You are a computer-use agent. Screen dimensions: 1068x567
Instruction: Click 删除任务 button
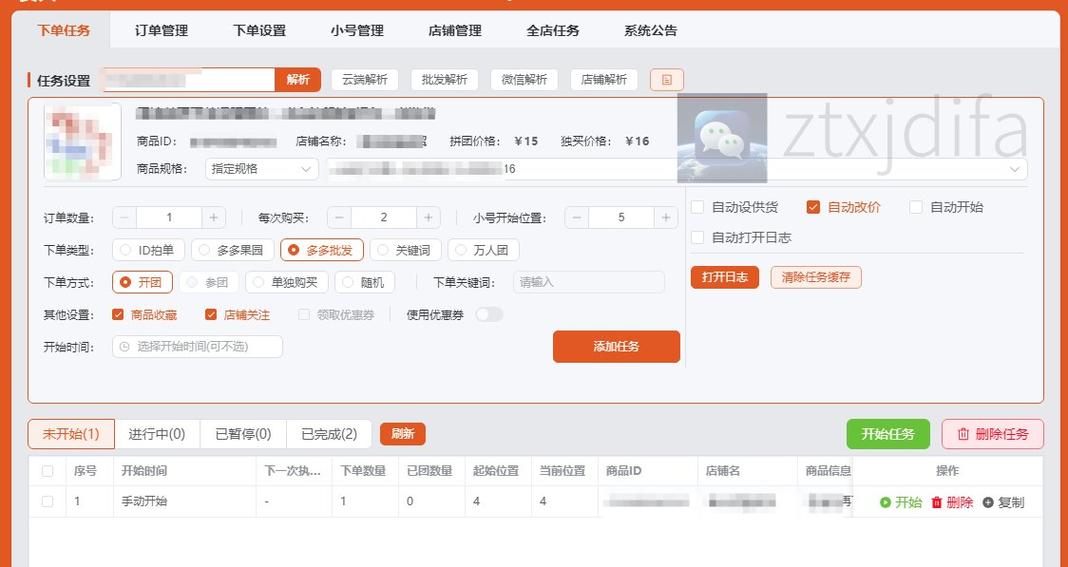(992, 434)
